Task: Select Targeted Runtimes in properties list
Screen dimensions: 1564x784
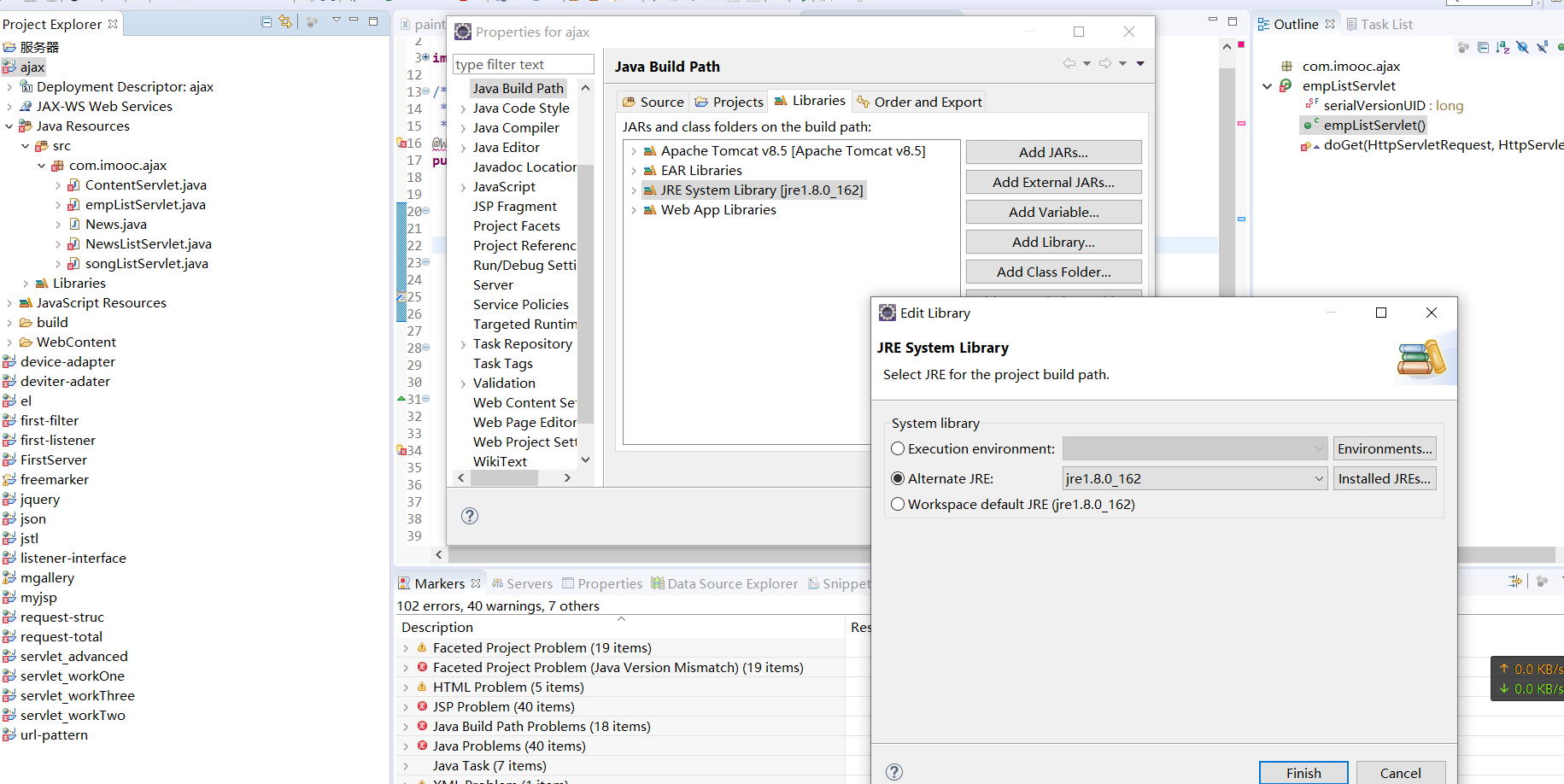Action: coord(524,325)
